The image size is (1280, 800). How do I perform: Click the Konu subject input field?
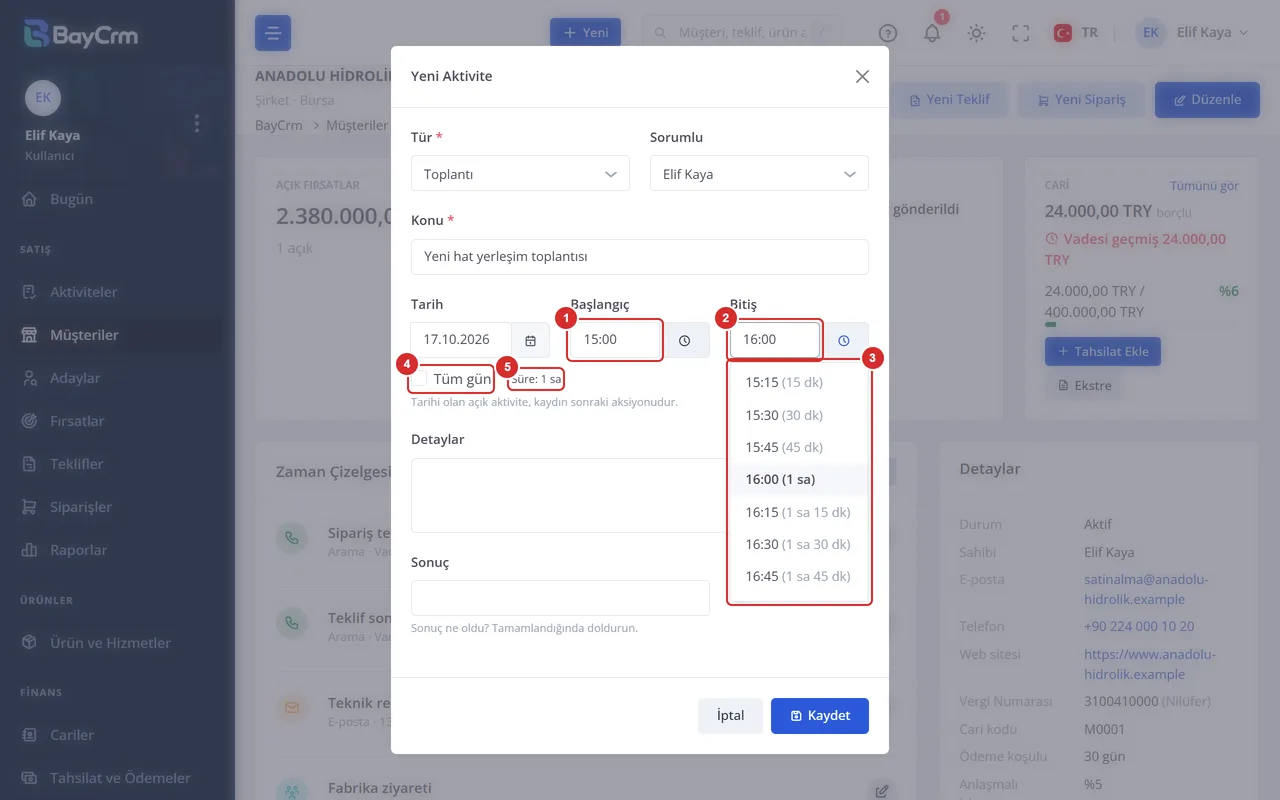[x=640, y=257]
